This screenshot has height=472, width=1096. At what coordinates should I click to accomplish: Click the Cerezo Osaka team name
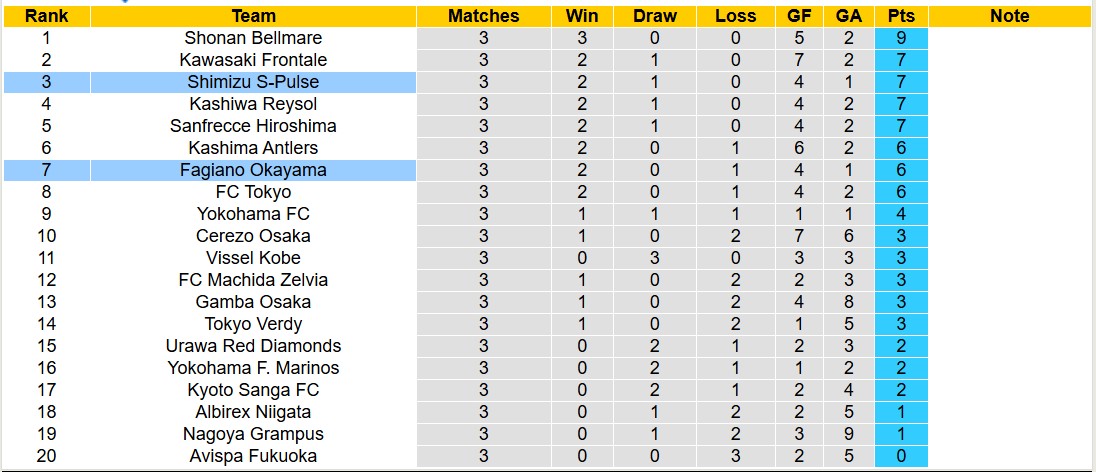(253, 236)
